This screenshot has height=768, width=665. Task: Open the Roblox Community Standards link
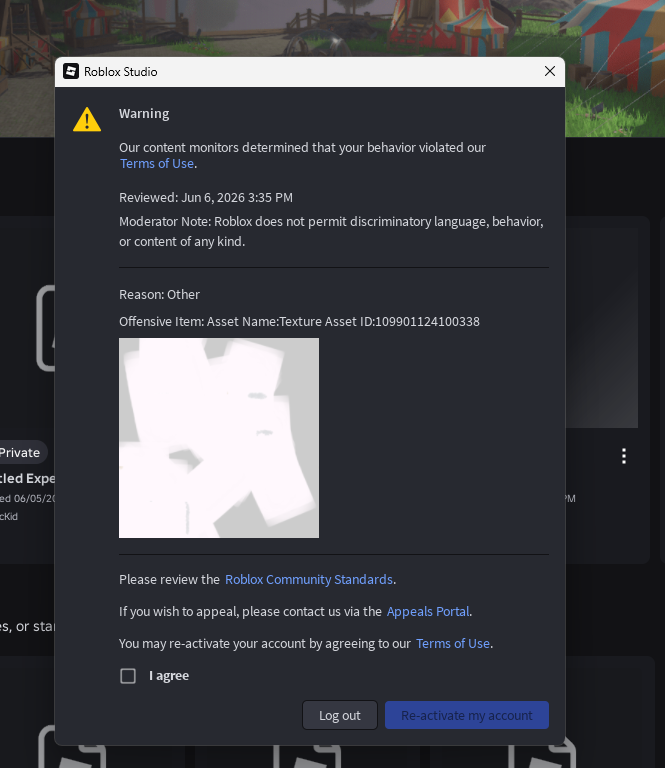click(x=309, y=579)
